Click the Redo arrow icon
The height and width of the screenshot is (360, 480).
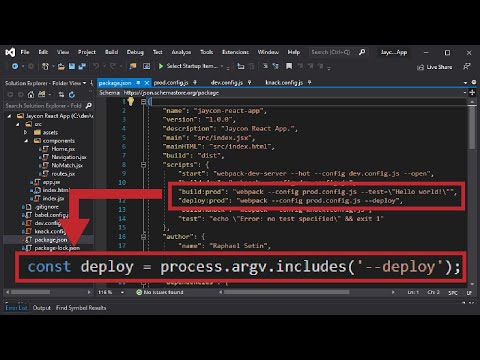click(x=113, y=66)
